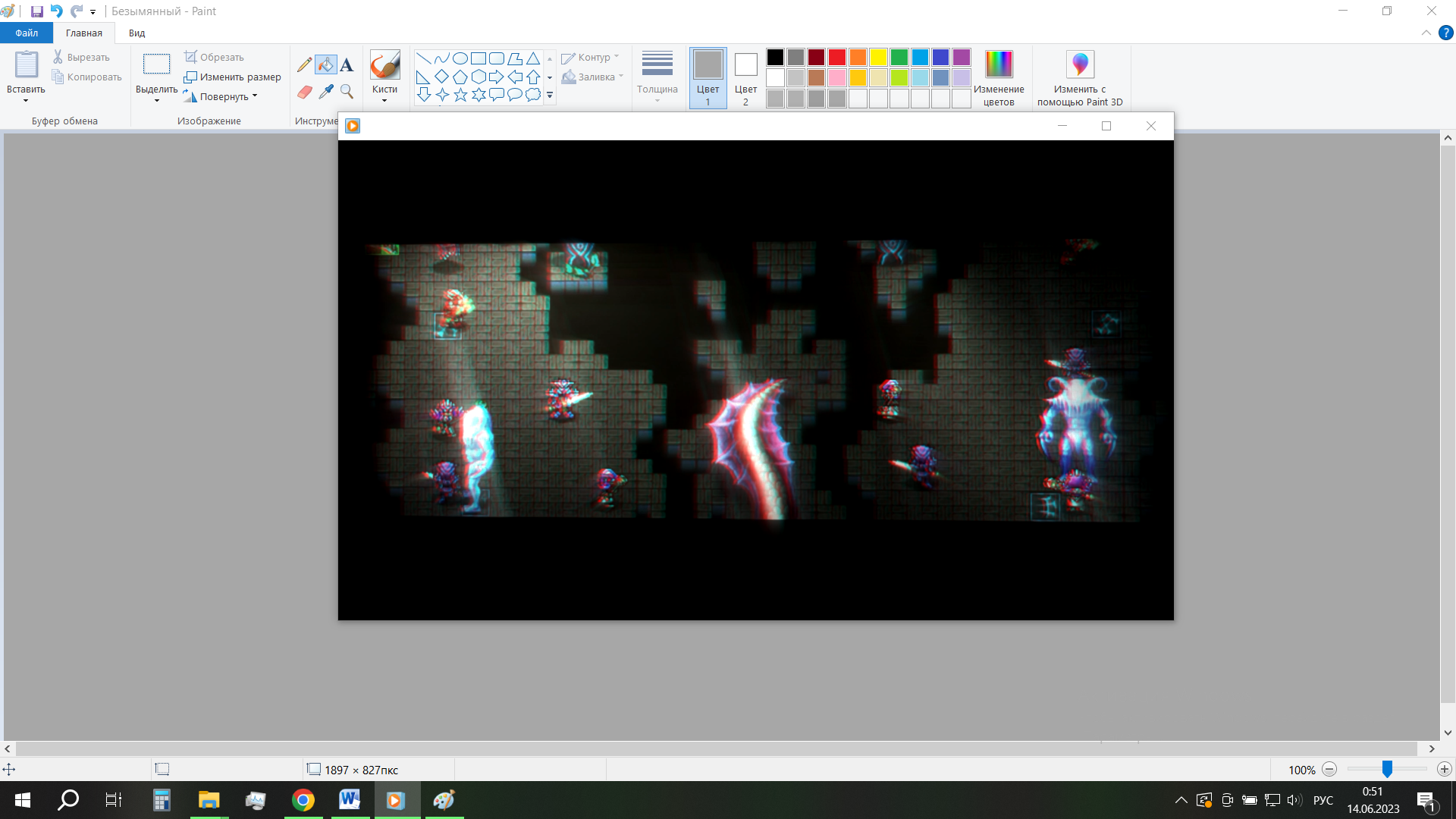Pick the purple color swatch
1456x819 pixels.
962,57
